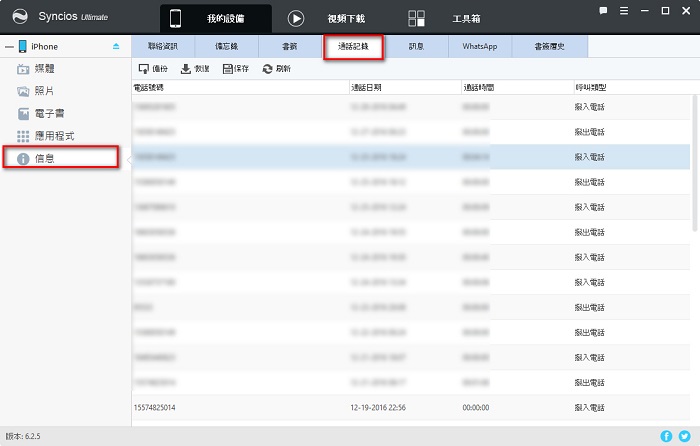This screenshot has height=446, width=700.
Task: Open the 應用程式 apps section
Action: click(46, 136)
